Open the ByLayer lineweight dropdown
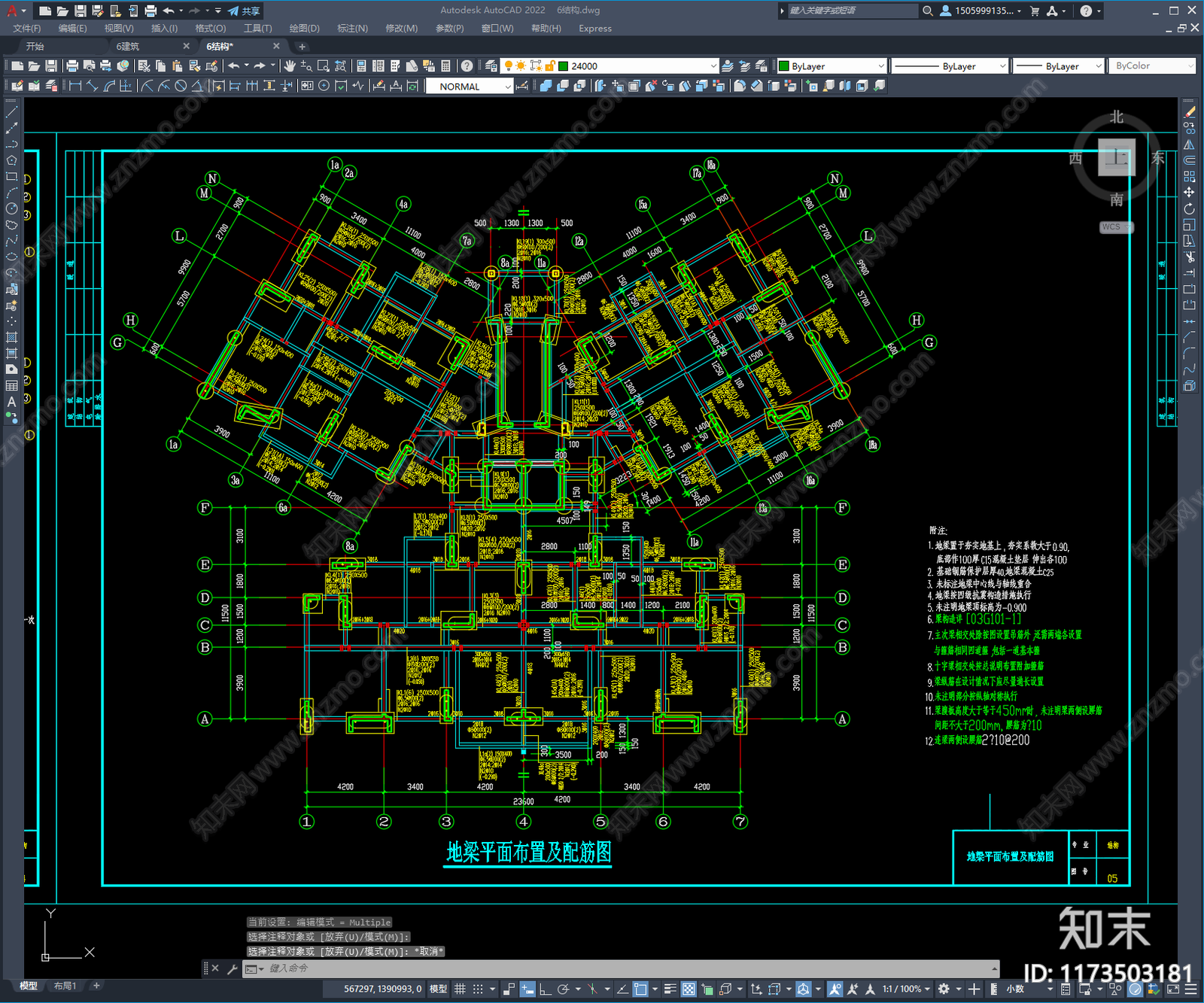 click(x=1059, y=66)
